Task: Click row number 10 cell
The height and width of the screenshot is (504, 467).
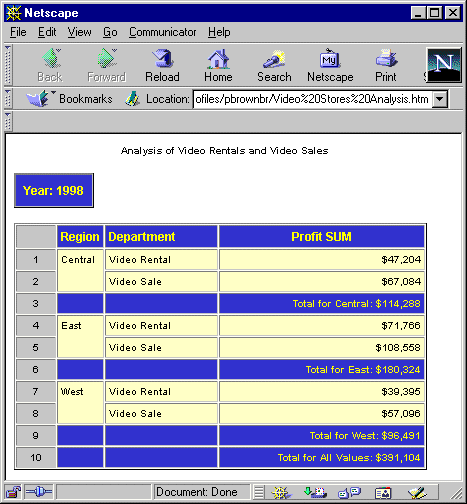Action: tap(36, 457)
